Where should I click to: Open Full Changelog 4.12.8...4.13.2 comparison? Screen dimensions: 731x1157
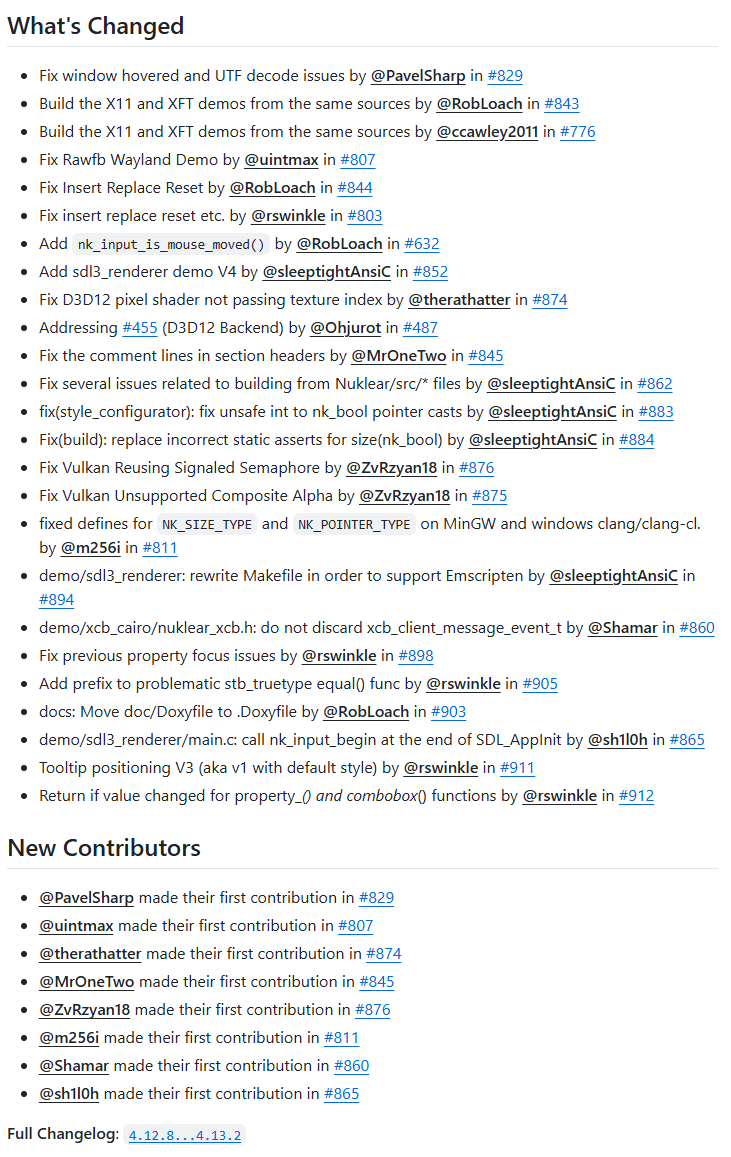pos(185,1135)
